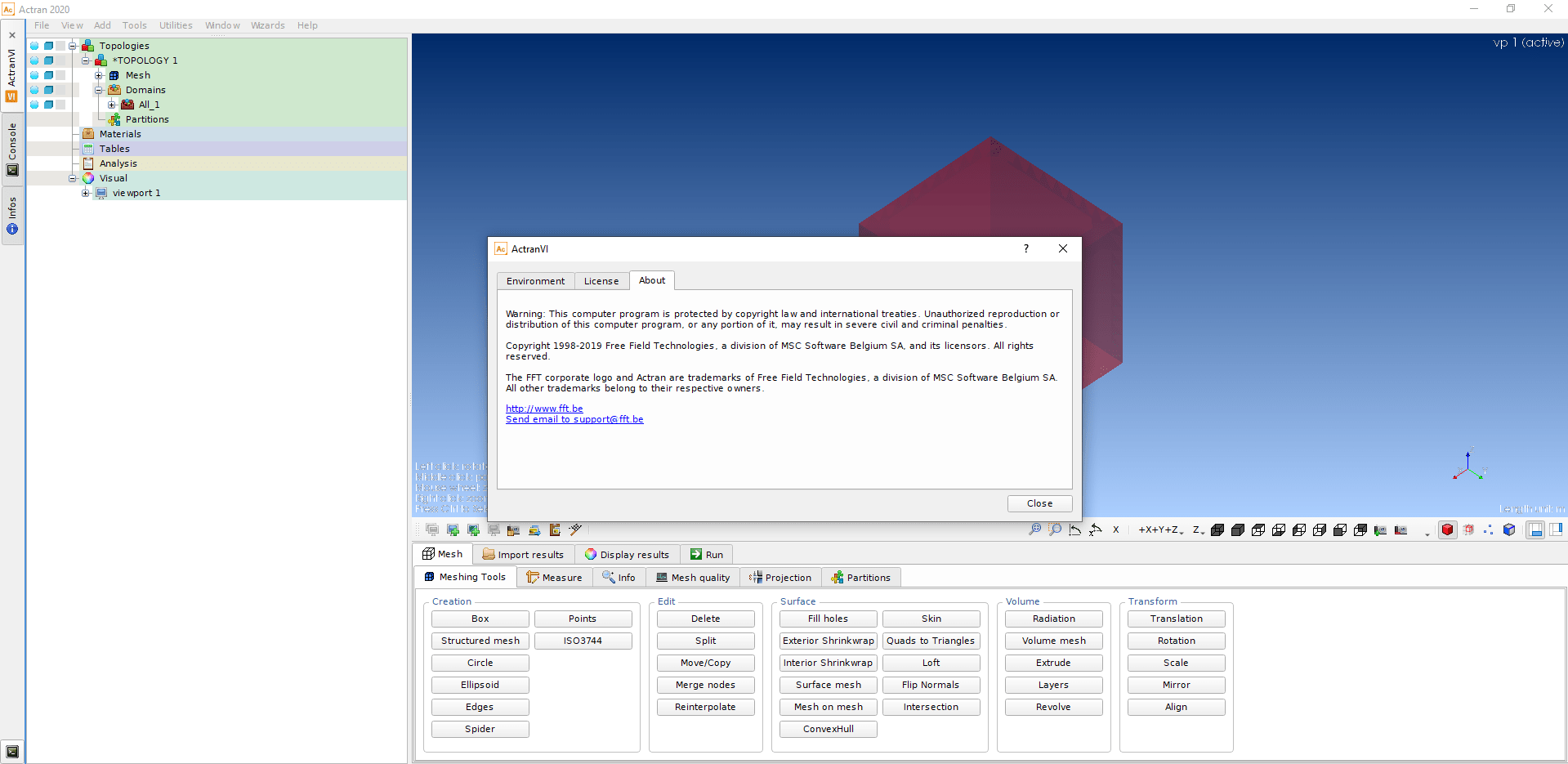Viewport: 1568px width, 764px height.
Task: Click the export image icon with blue arrow
Action: tap(534, 529)
